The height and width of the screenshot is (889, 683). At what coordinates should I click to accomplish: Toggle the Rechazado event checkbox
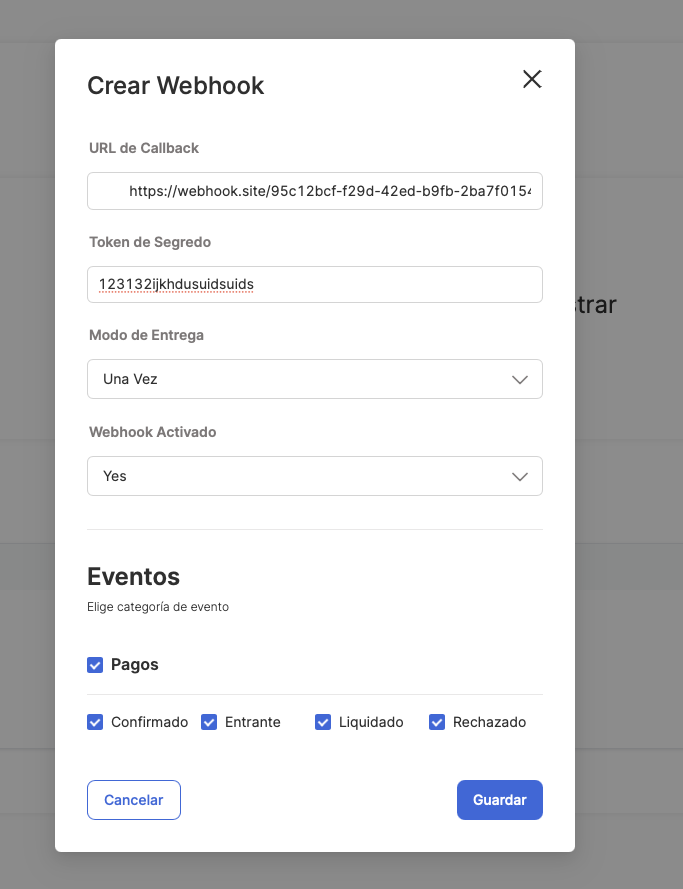pos(437,722)
